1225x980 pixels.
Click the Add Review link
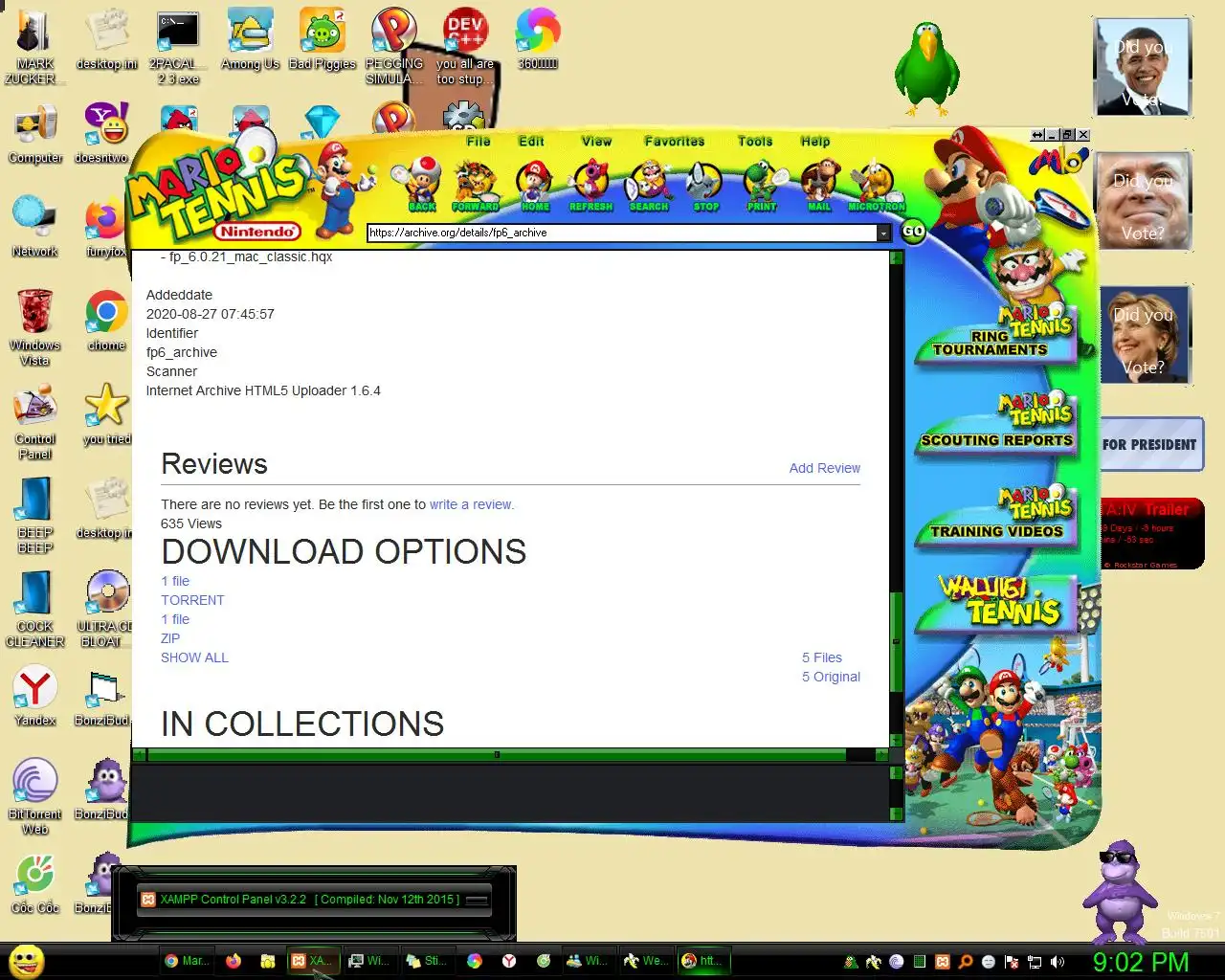pos(824,468)
